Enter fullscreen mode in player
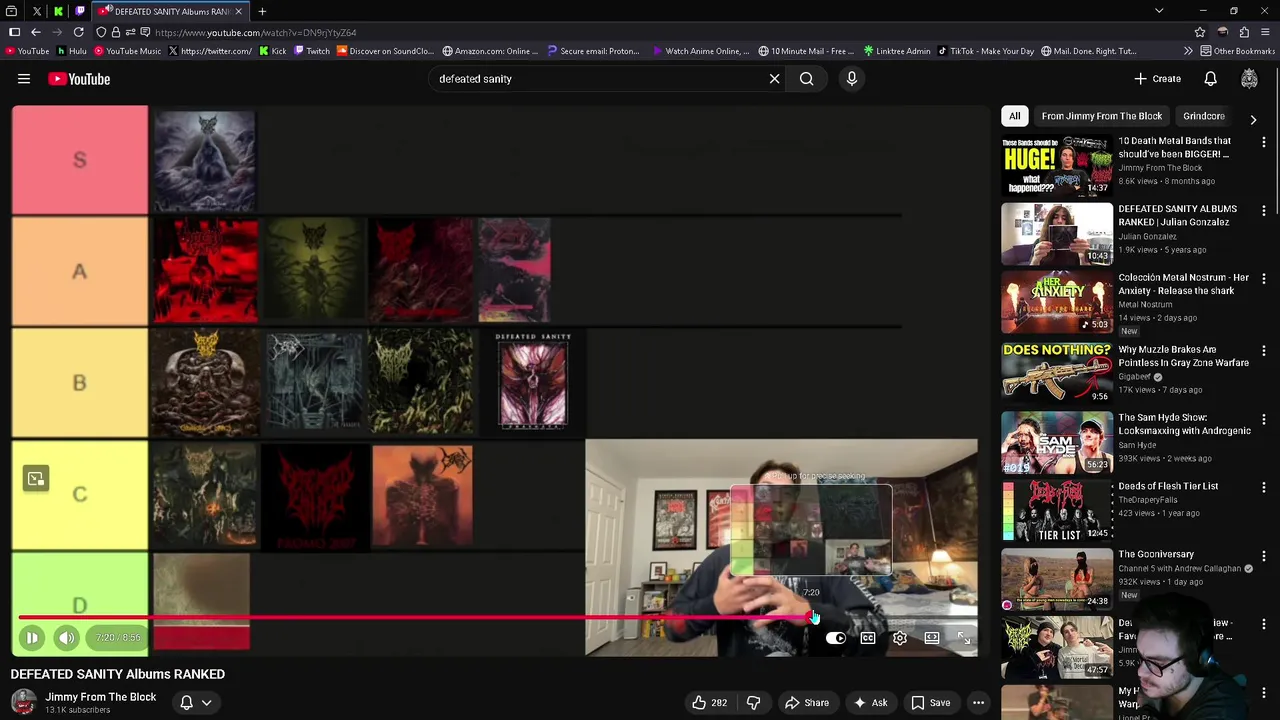The height and width of the screenshot is (720, 1280). pos(964,638)
